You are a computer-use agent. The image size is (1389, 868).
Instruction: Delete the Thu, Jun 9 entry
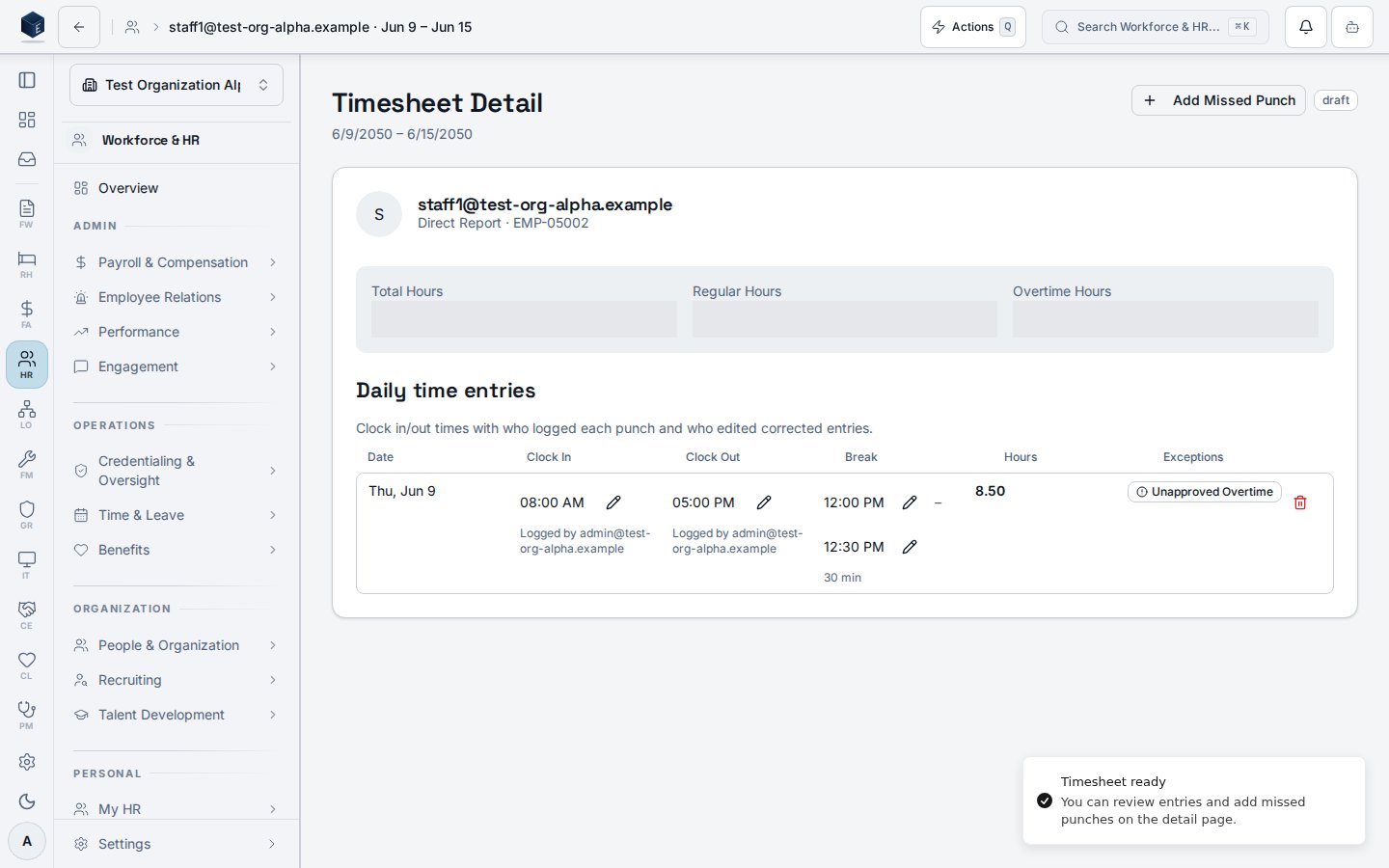(x=1300, y=502)
